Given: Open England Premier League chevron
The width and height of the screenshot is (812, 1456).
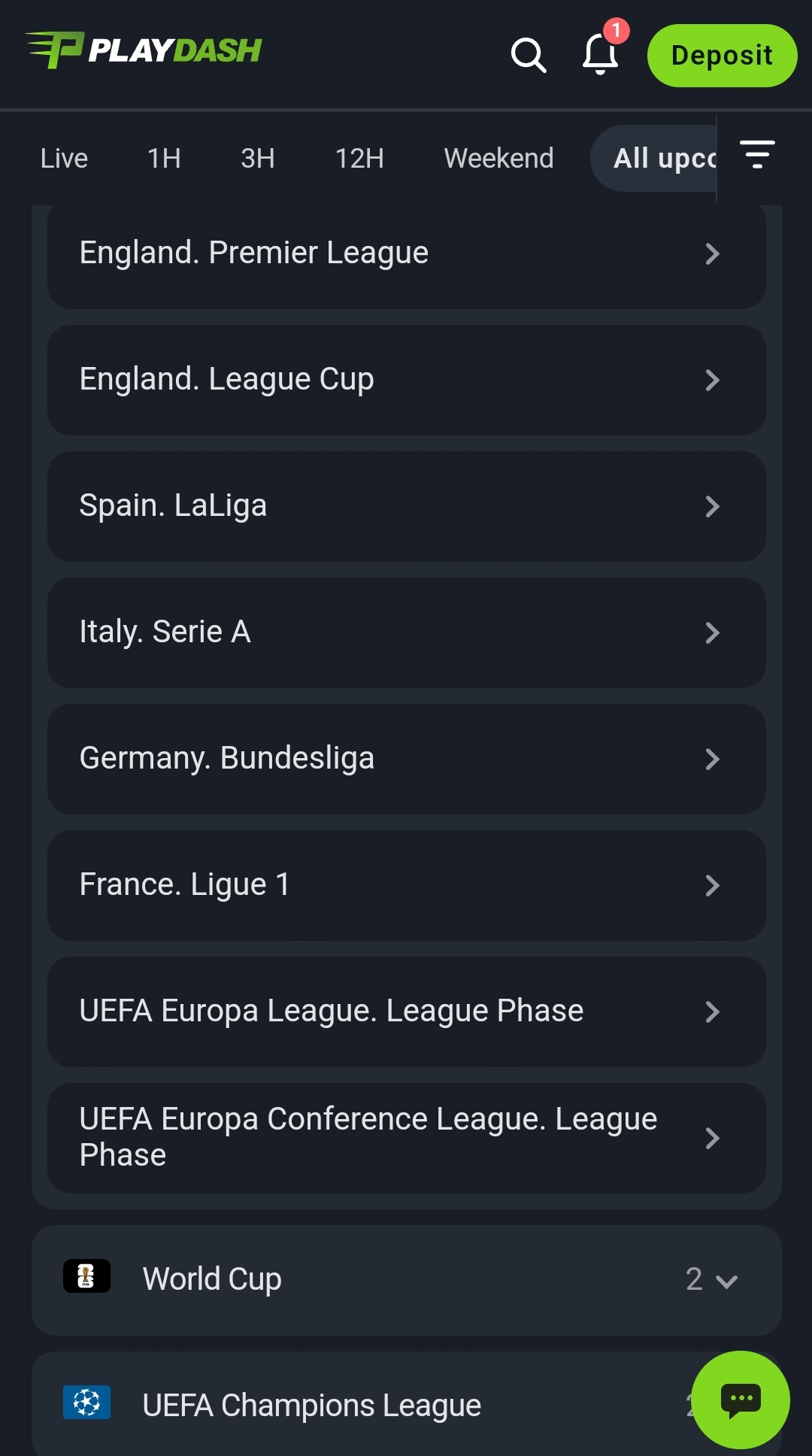Looking at the screenshot, I should pyautogui.click(x=713, y=254).
